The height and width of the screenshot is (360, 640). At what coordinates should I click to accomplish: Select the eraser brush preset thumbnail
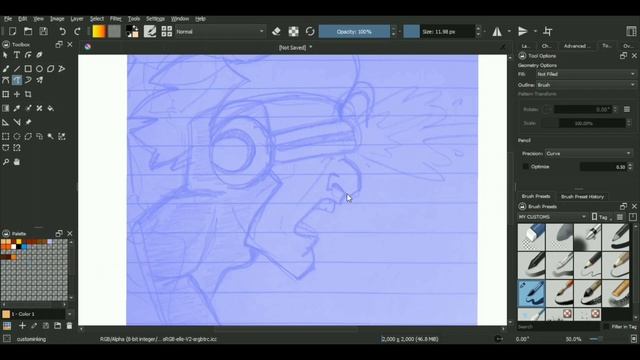pos(531,237)
